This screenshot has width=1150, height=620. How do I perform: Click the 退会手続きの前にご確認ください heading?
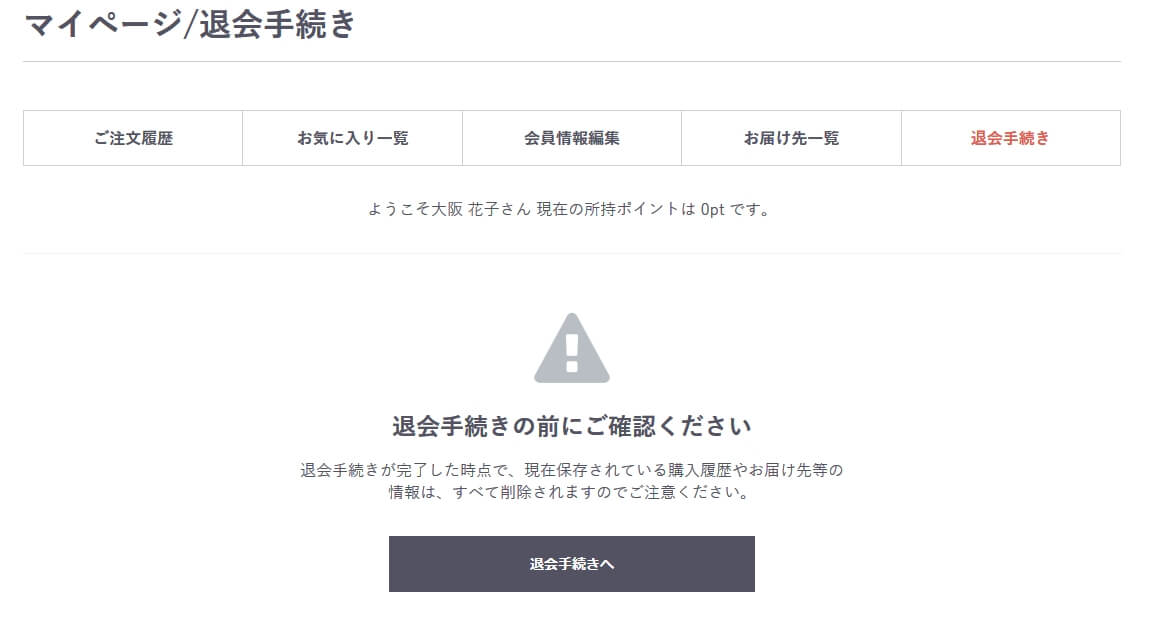click(x=571, y=426)
